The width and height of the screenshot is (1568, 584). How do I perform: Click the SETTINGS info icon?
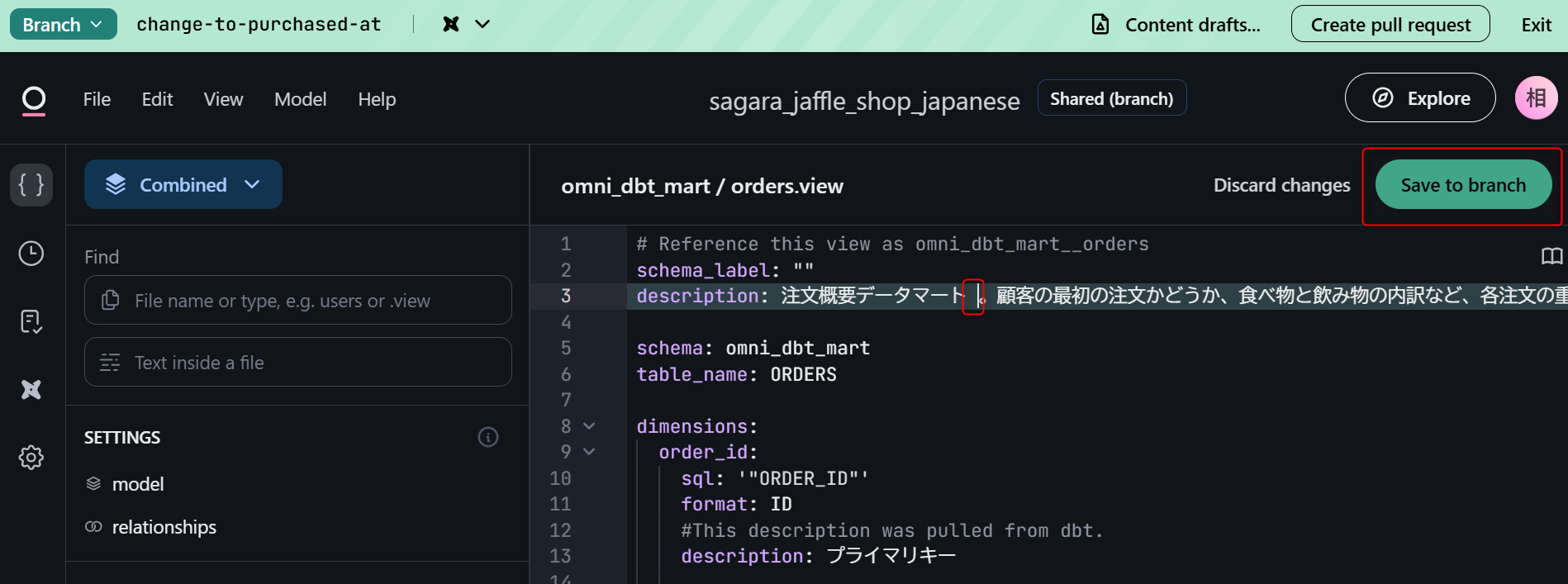488,437
